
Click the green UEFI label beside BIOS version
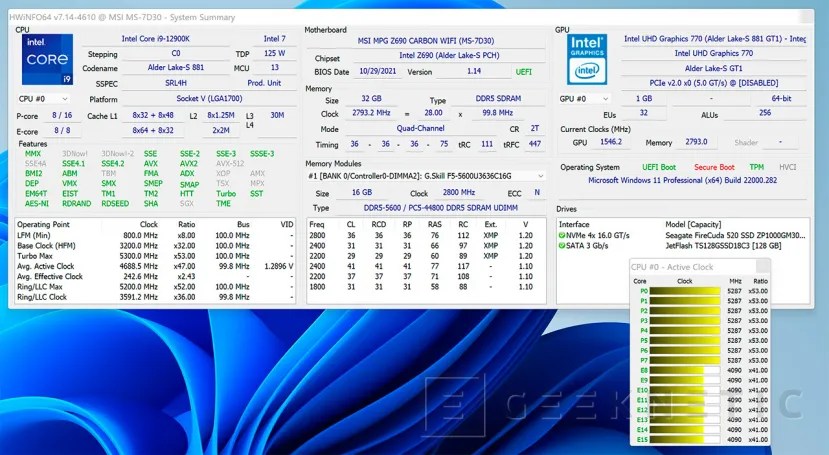523,72
